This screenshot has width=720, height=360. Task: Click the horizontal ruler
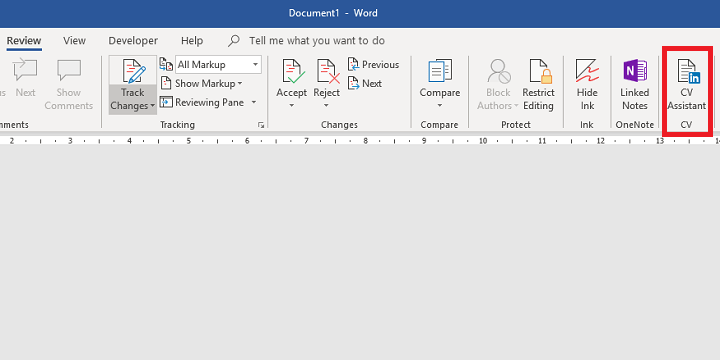pos(360,141)
